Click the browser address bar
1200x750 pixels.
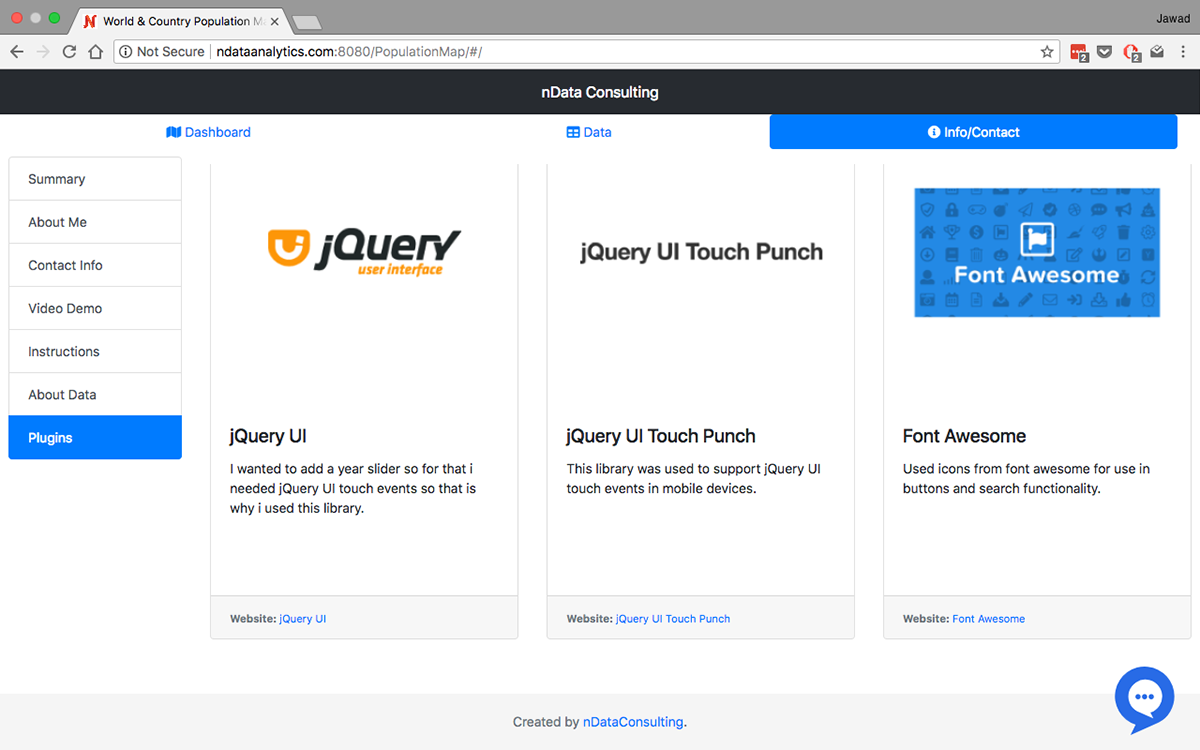pyautogui.click(x=600, y=52)
